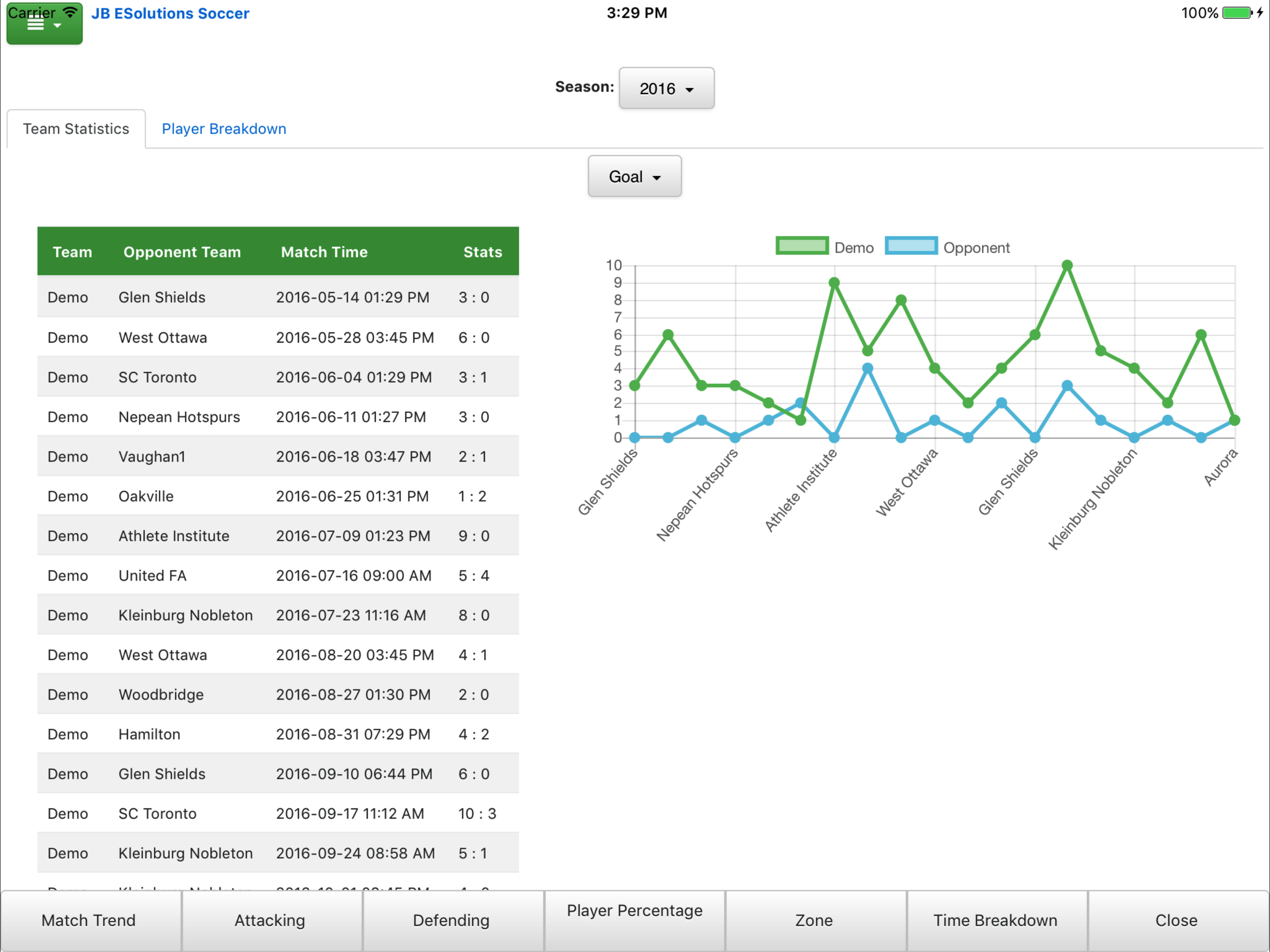Screen dimensions: 1270x952
Task: Switch to the Player Breakdown tab
Action: [224, 129]
